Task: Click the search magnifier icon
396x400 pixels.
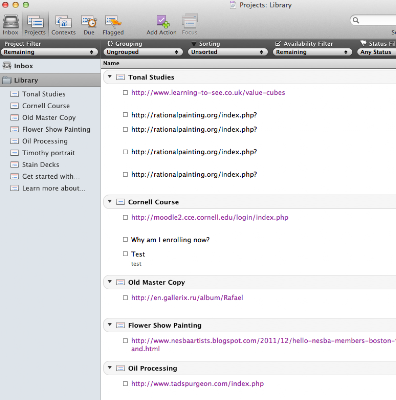Action: pos(356,20)
